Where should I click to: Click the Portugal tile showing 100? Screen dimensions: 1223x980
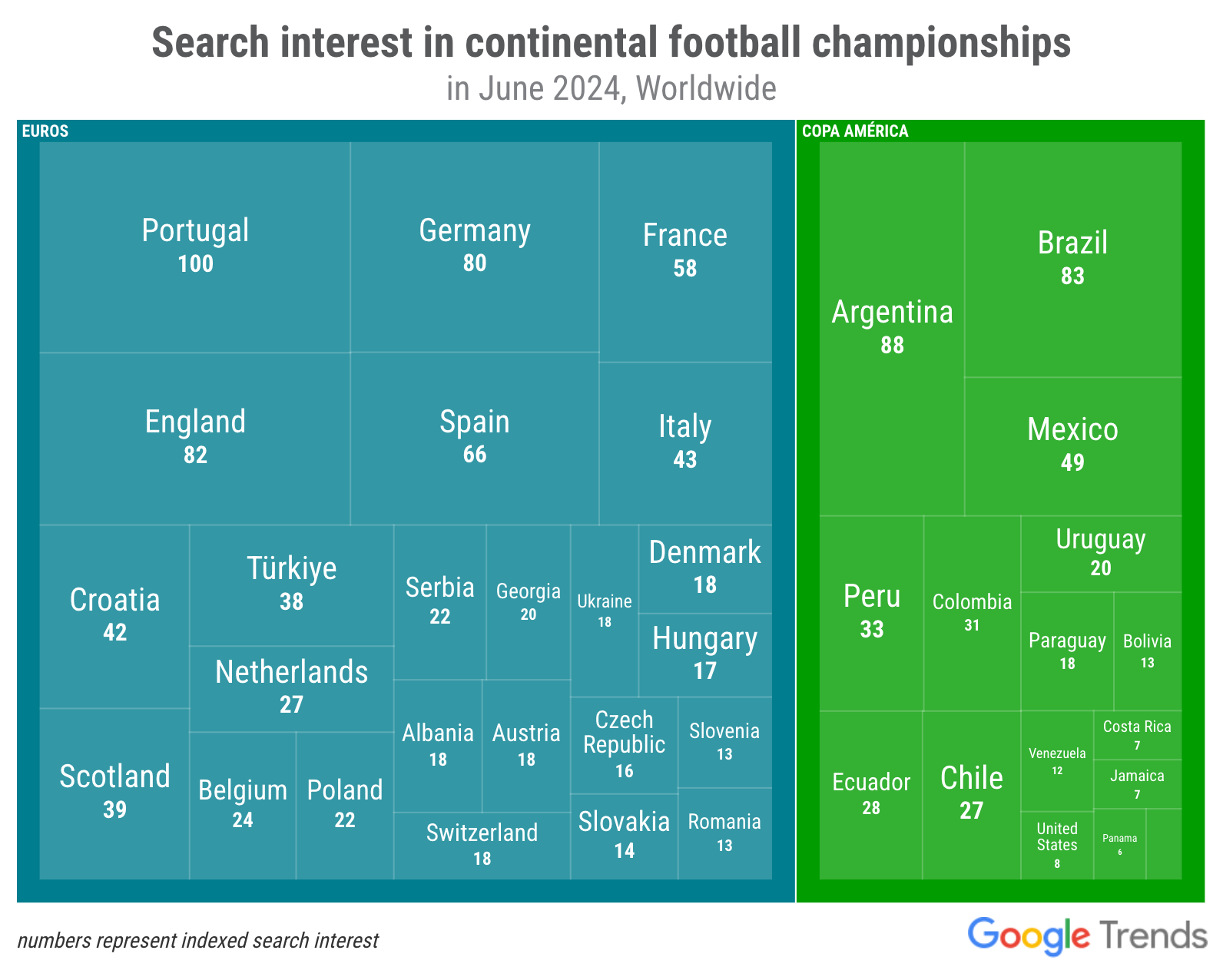(x=195, y=247)
